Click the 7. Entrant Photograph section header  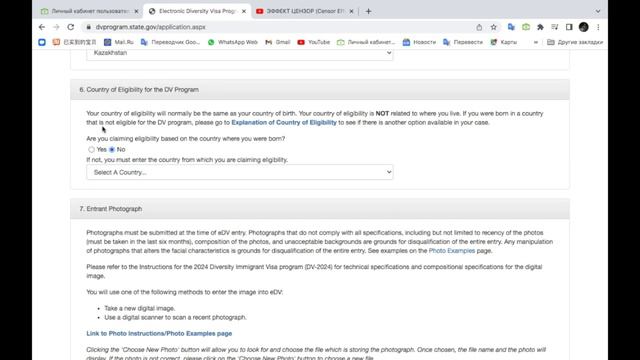[320, 209]
